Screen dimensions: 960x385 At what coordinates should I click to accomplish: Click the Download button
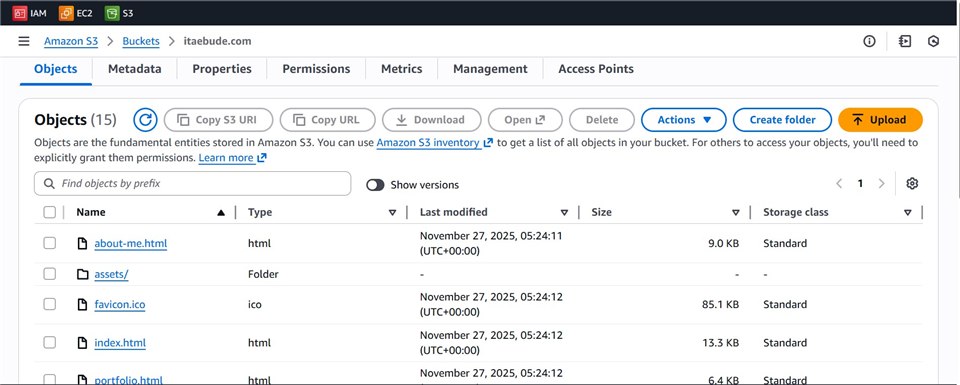(x=432, y=120)
